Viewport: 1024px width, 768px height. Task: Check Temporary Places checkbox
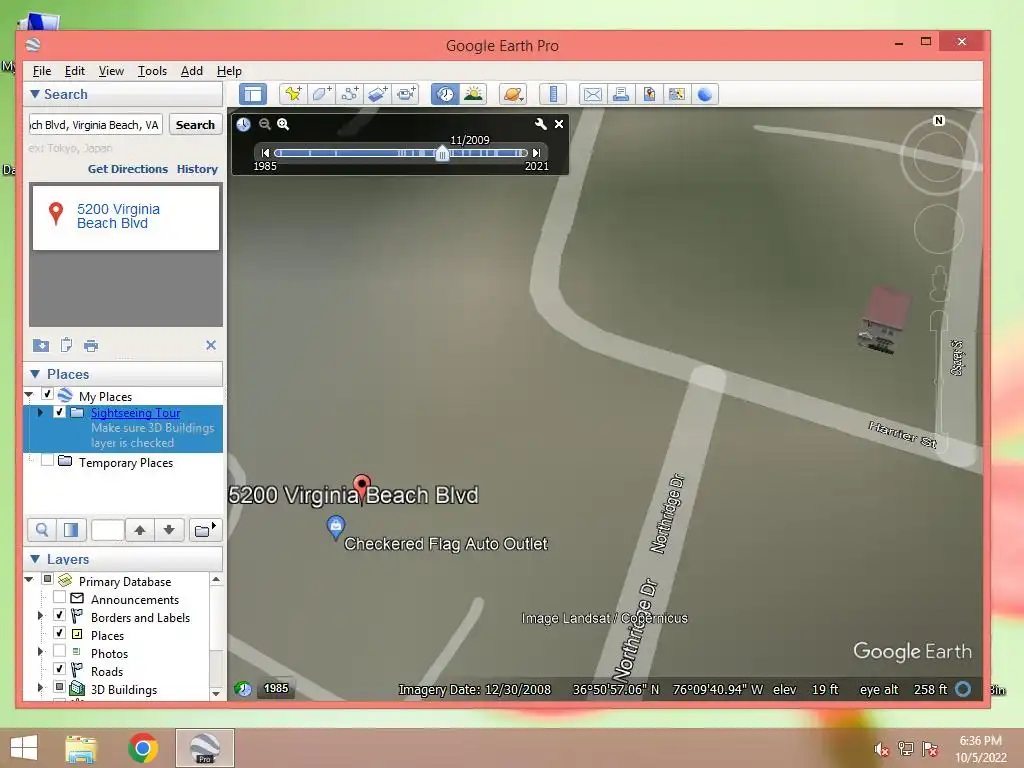coord(48,460)
